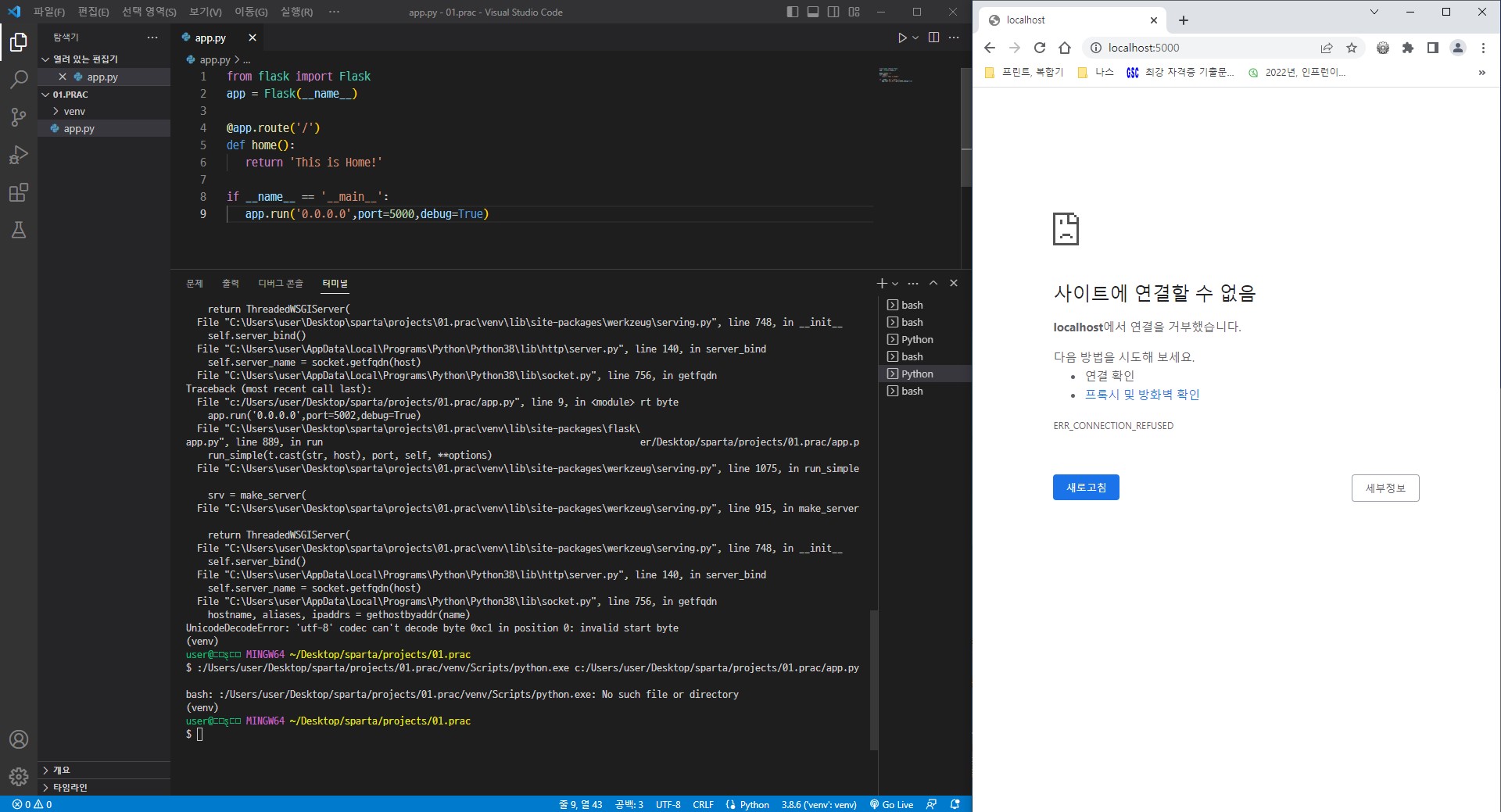Open app.py file in explorer tree
This screenshot has height=812, width=1501.
(104, 128)
